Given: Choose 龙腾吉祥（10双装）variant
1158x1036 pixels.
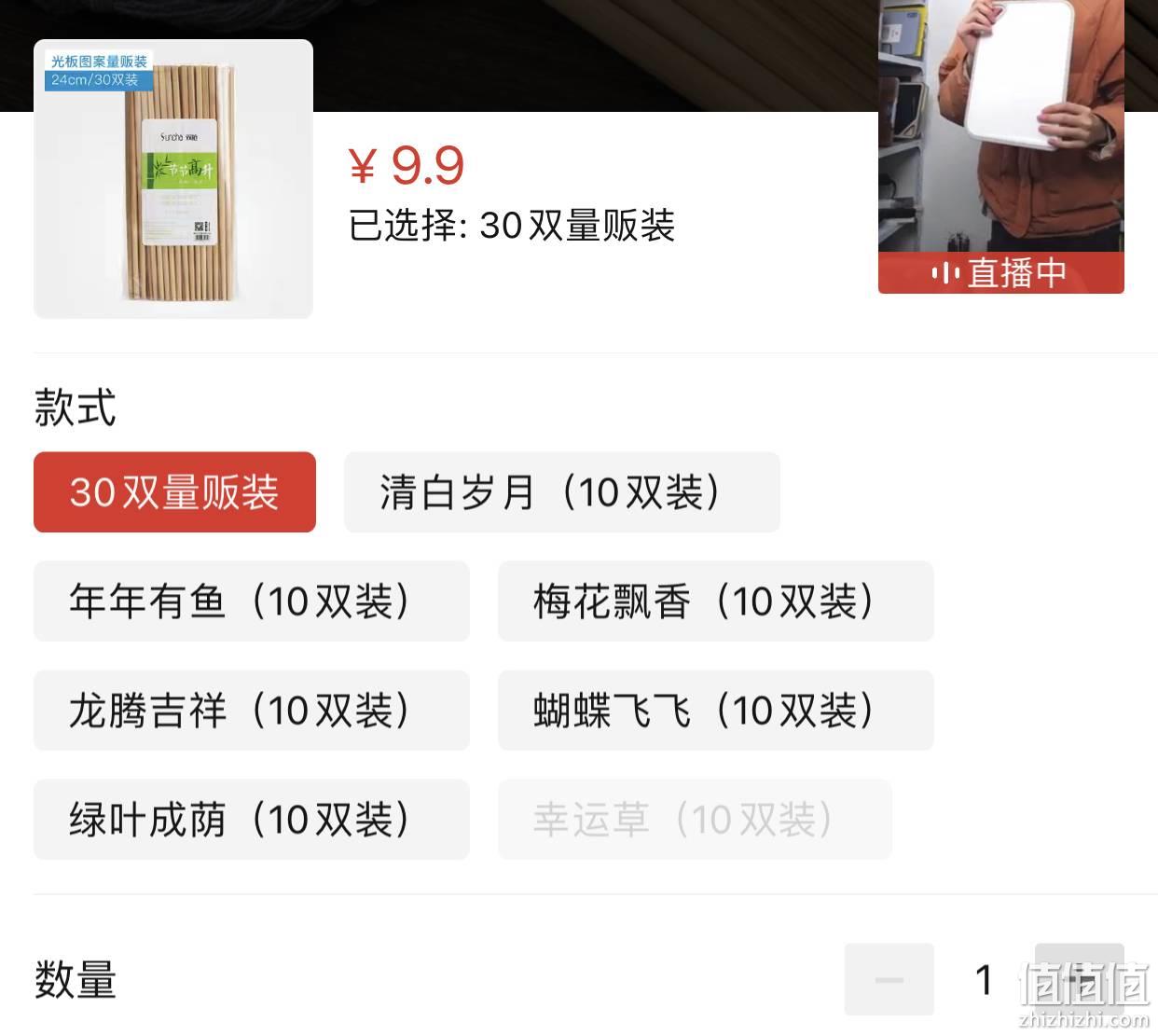Looking at the screenshot, I should tap(252, 711).
